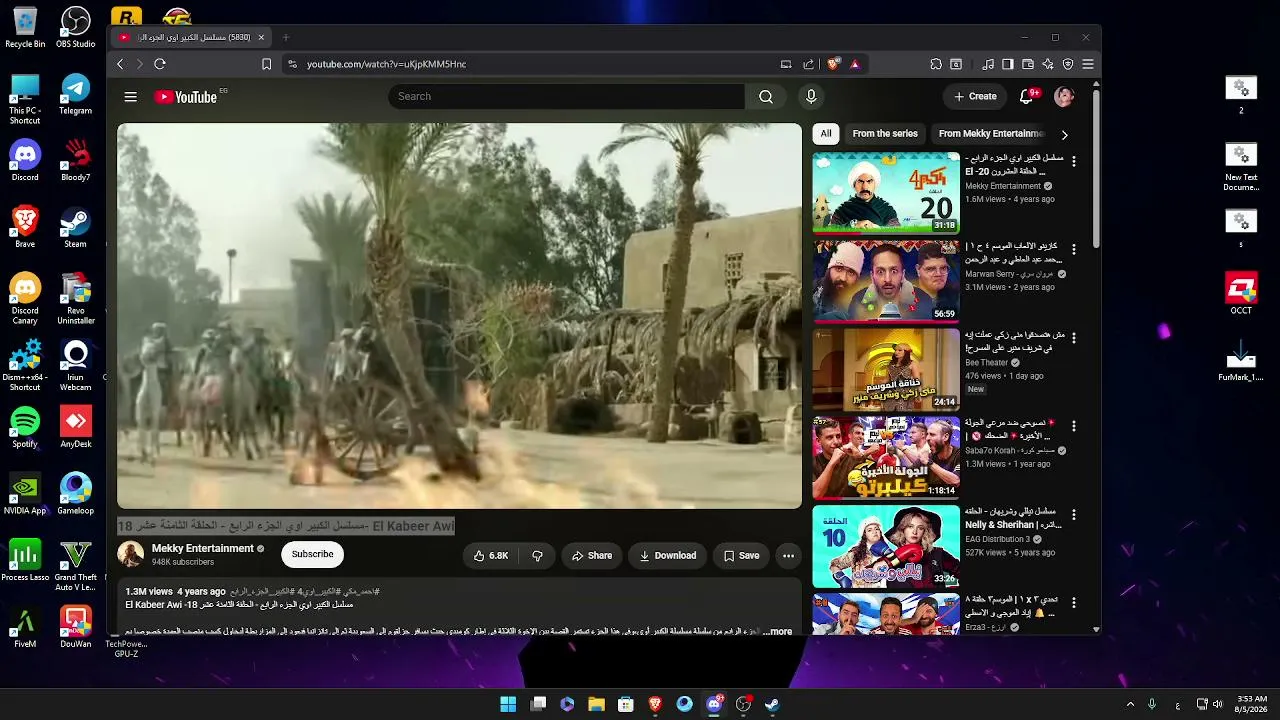The width and height of the screenshot is (1280, 720).
Task: Open the Microsoft Store taskbar icon
Action: pos(626,704)
